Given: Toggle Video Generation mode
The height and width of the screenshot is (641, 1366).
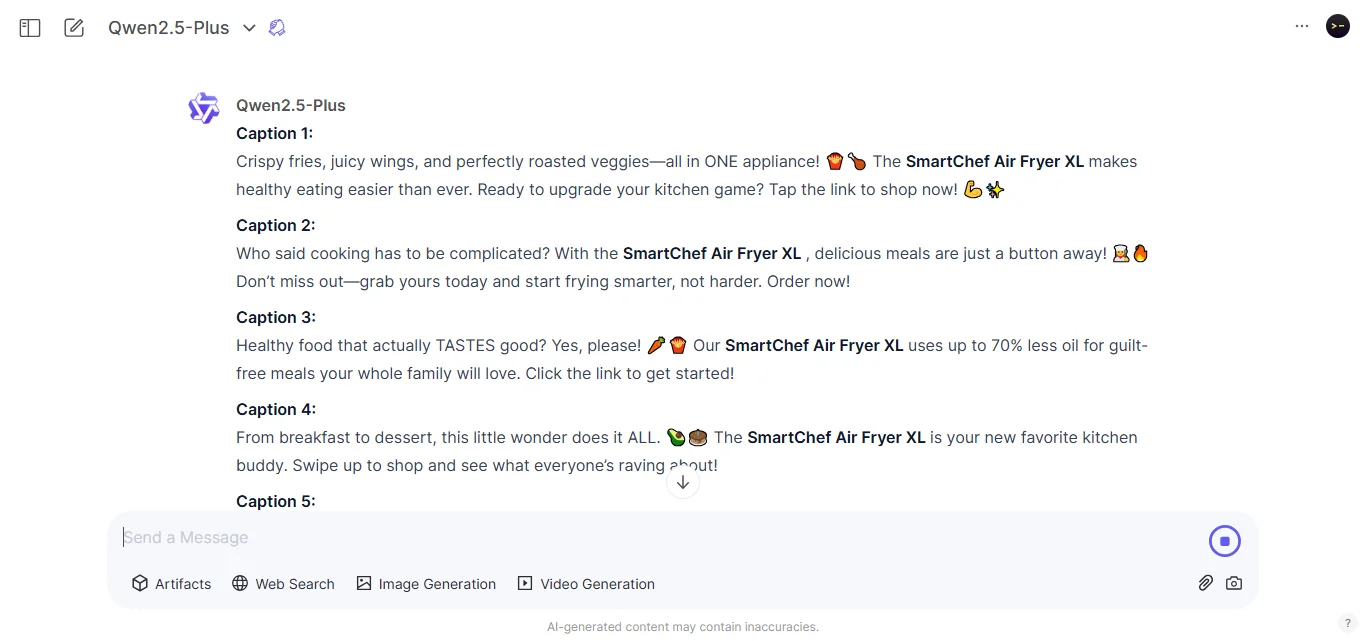Looking at the screenshot, I should (586, 583).
